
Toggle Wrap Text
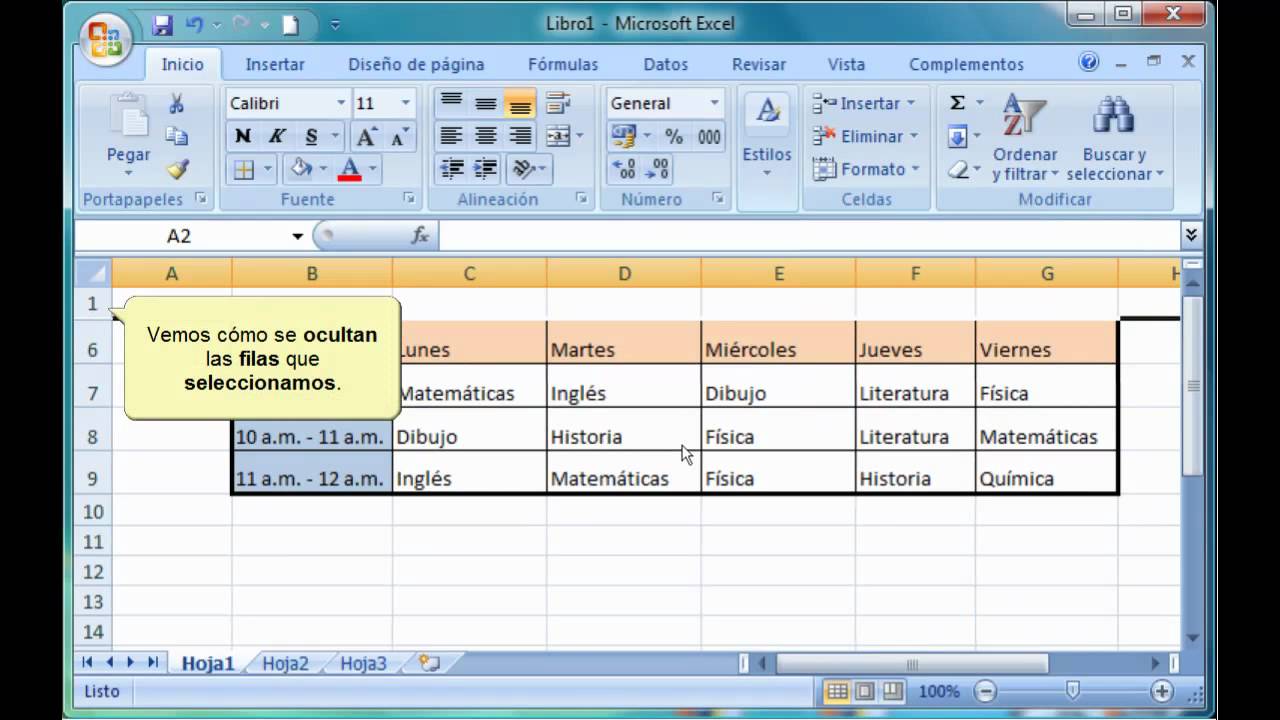[558, 103]
